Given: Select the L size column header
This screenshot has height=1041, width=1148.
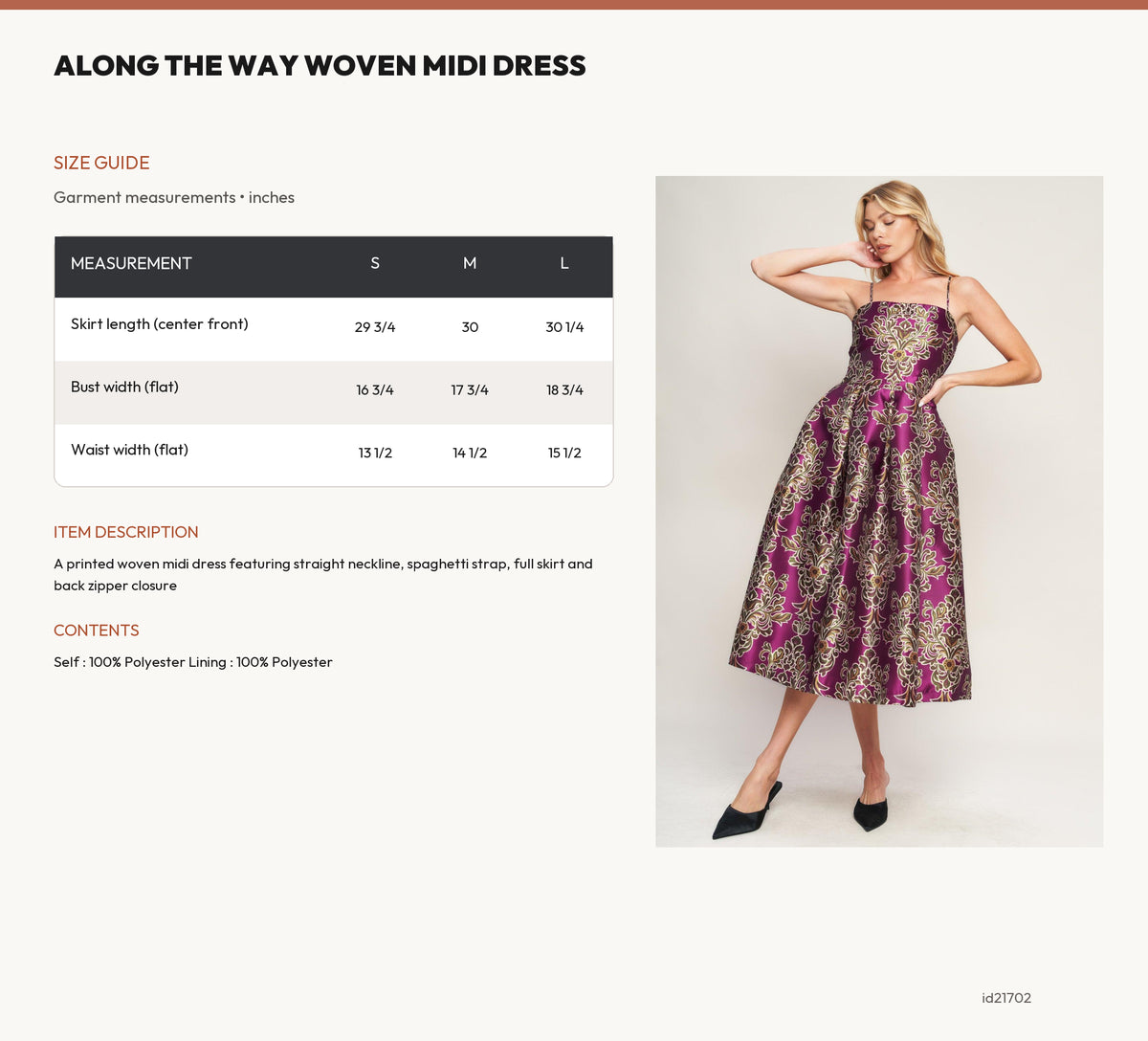Looking at the screenshot, I should [564, 263].
